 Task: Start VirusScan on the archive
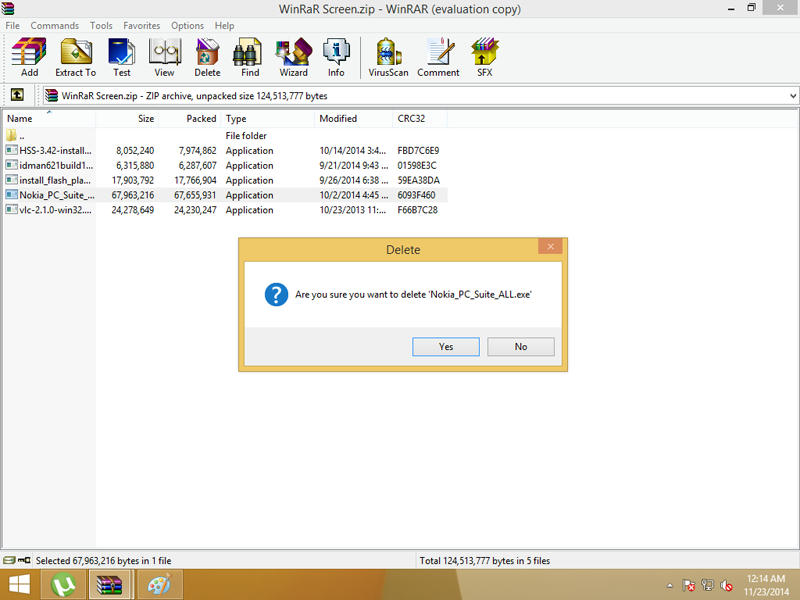coord(388,57)
